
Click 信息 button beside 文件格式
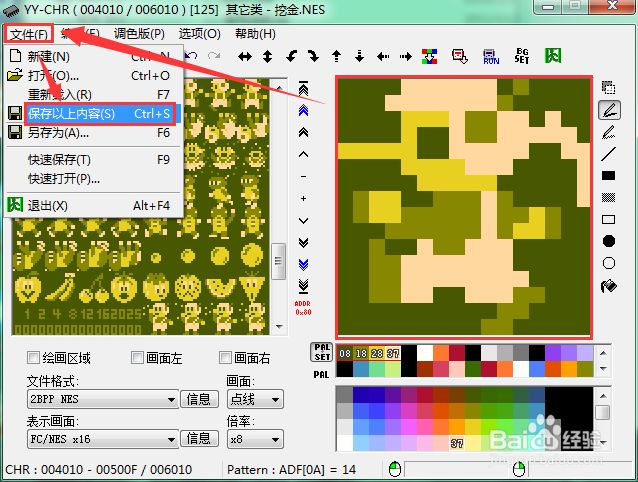pyautogui.click(x=199, y=399)
